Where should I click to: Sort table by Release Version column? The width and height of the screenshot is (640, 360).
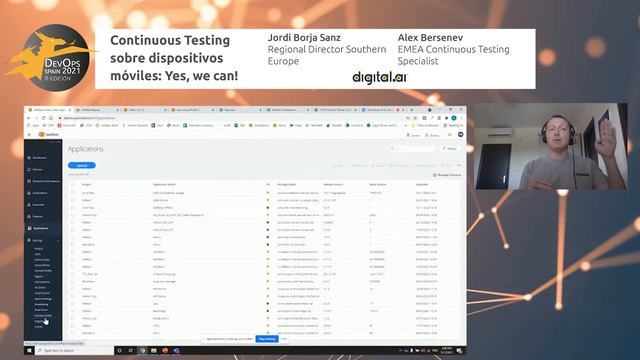333,184
